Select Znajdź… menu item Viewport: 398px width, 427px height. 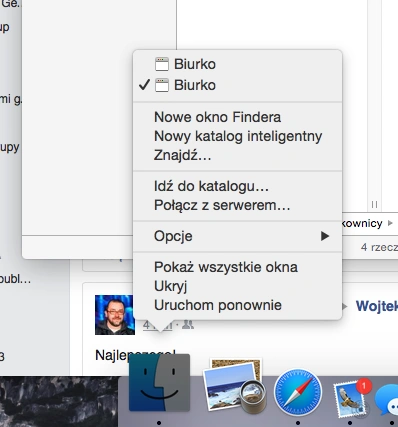coord(237,155)
